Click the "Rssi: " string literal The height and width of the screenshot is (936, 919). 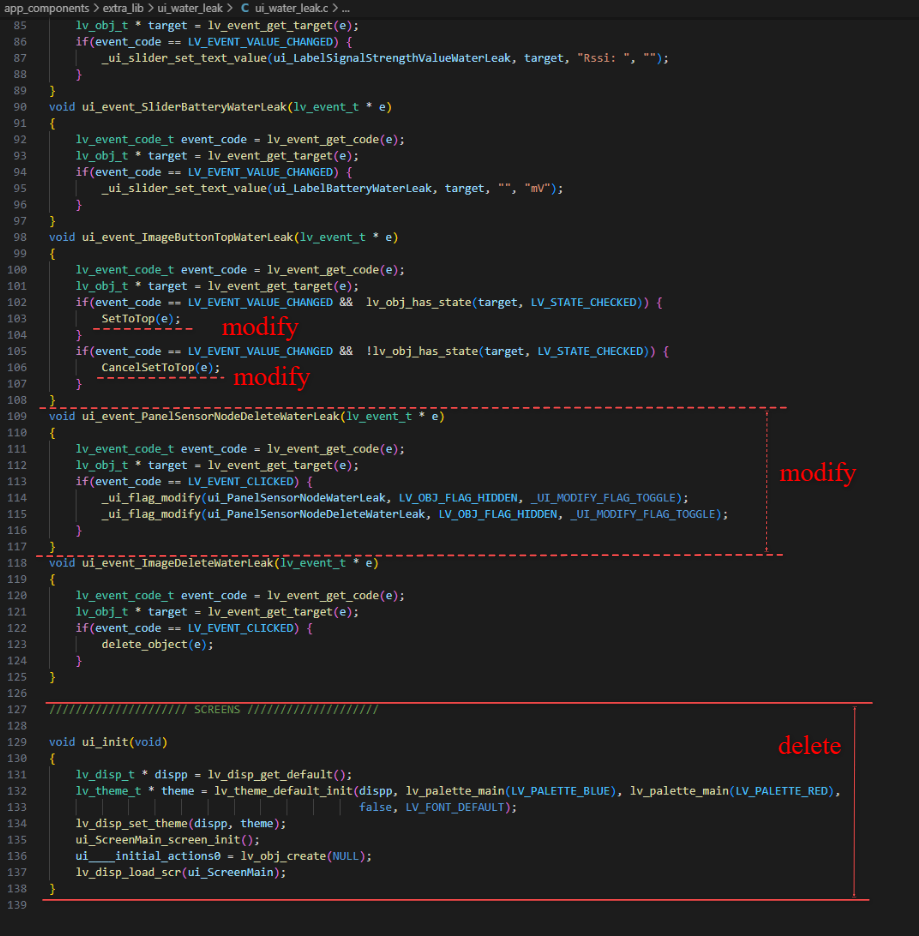coord(603,58)
